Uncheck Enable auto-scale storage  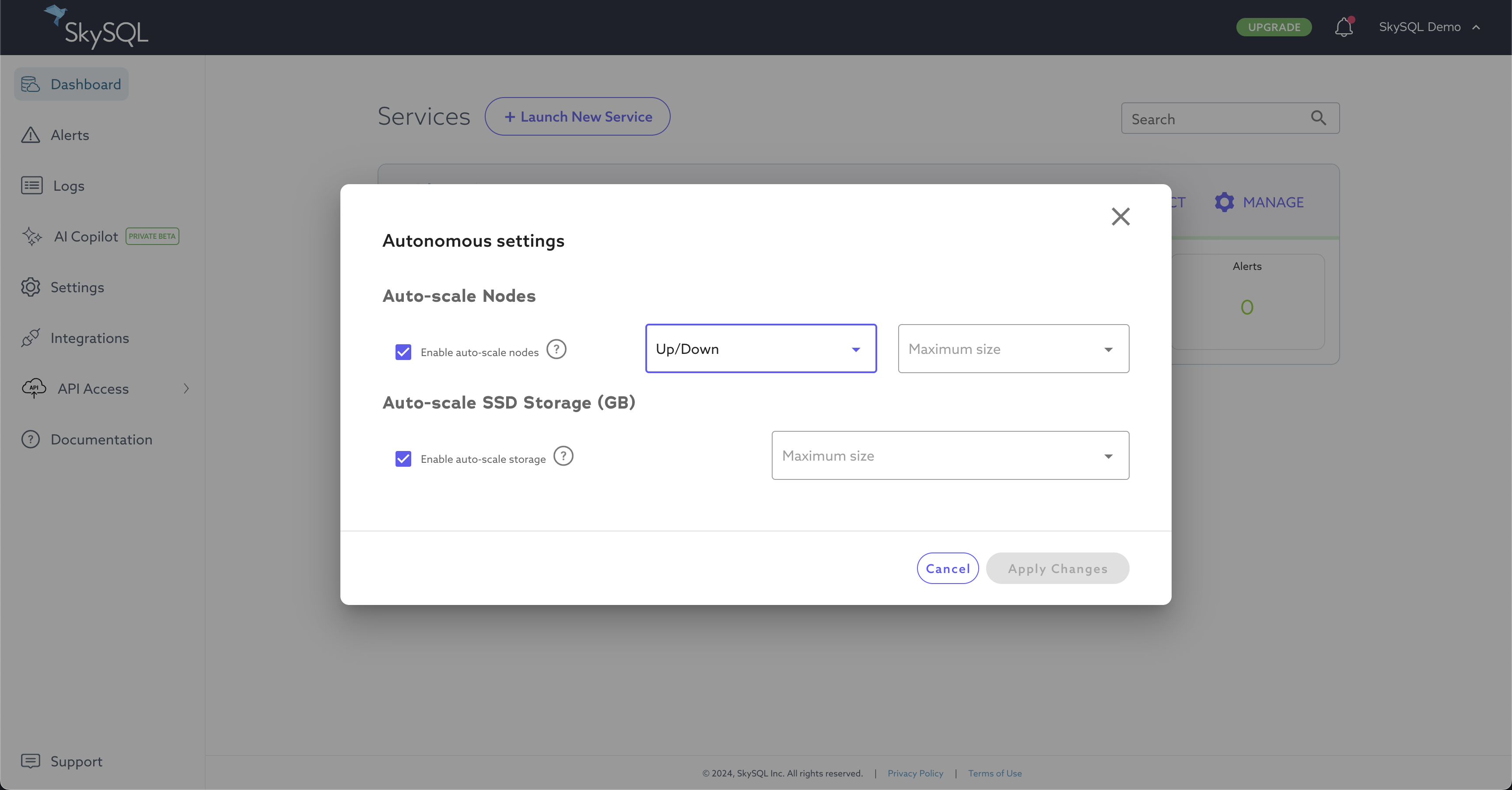[x=402, y=458]
